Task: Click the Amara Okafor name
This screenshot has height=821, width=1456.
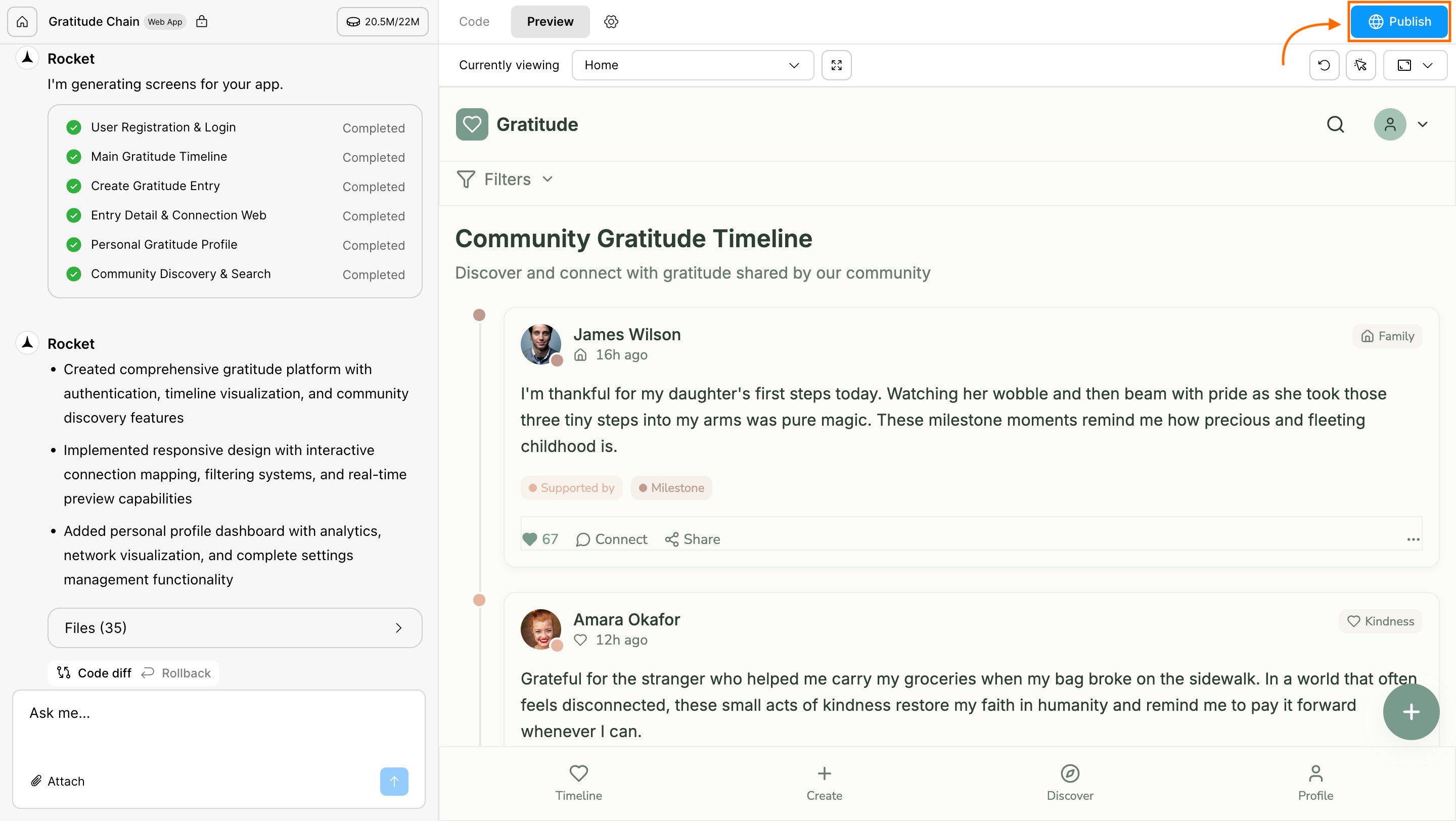Action: point(626,620)
